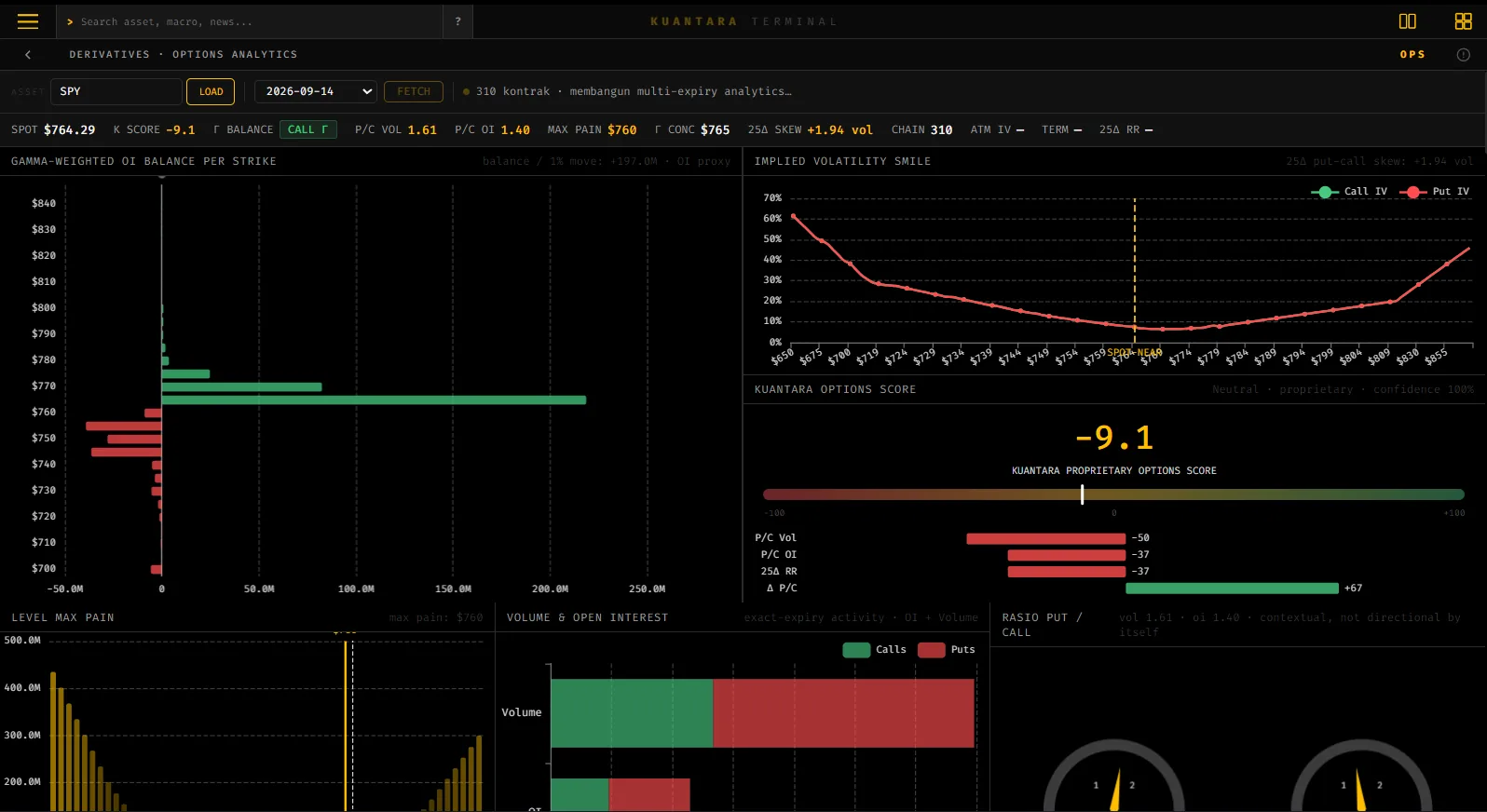Screen dimensions: 1487x812
Task: Open the DERIVATIVES breadcrumb
Action: pos(109,55)
